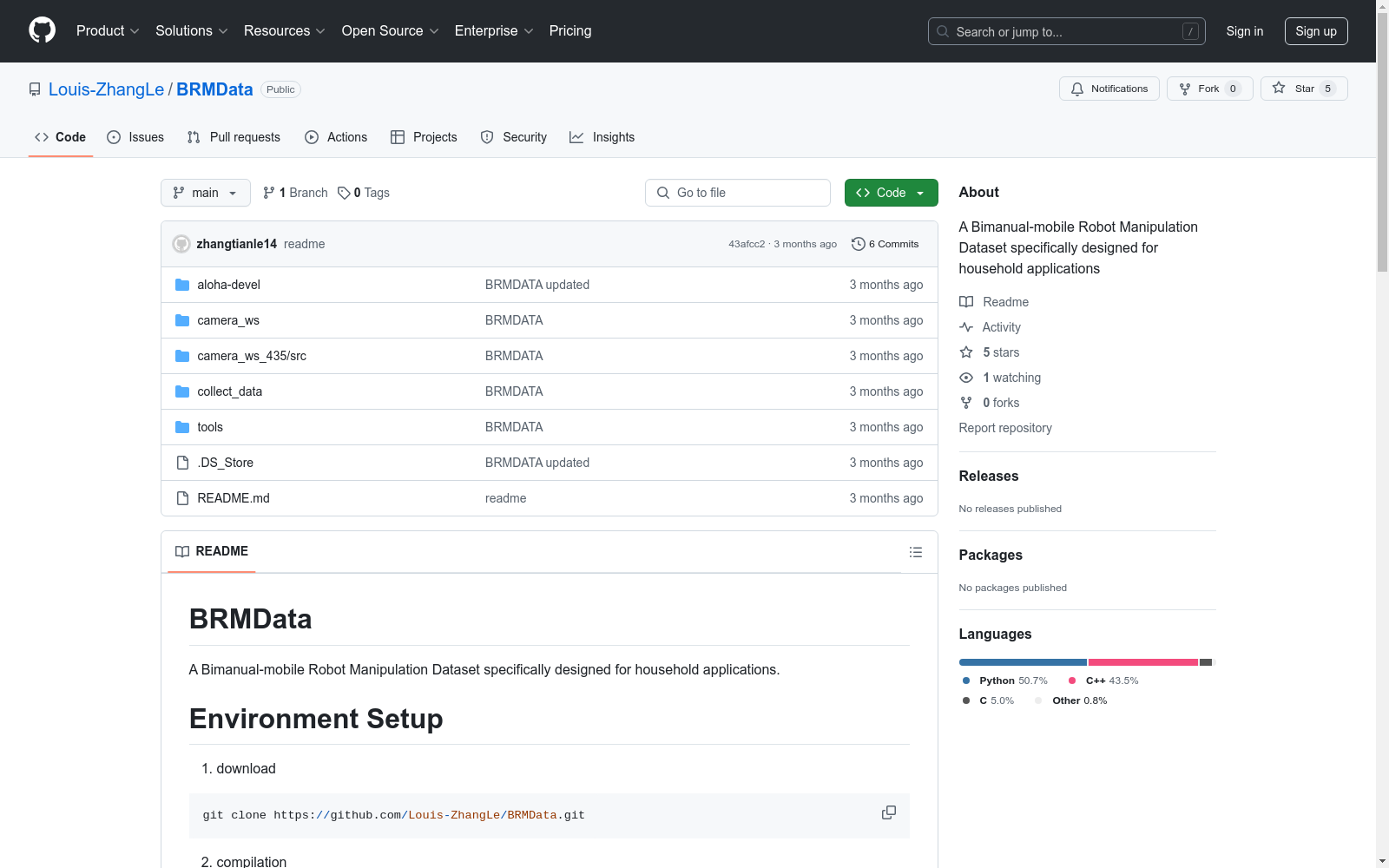The width and height of the screenshot is (1389, 868).
Task: Click the GitHub logo icon
Action: pyautogui.click(x=42, y=30)
